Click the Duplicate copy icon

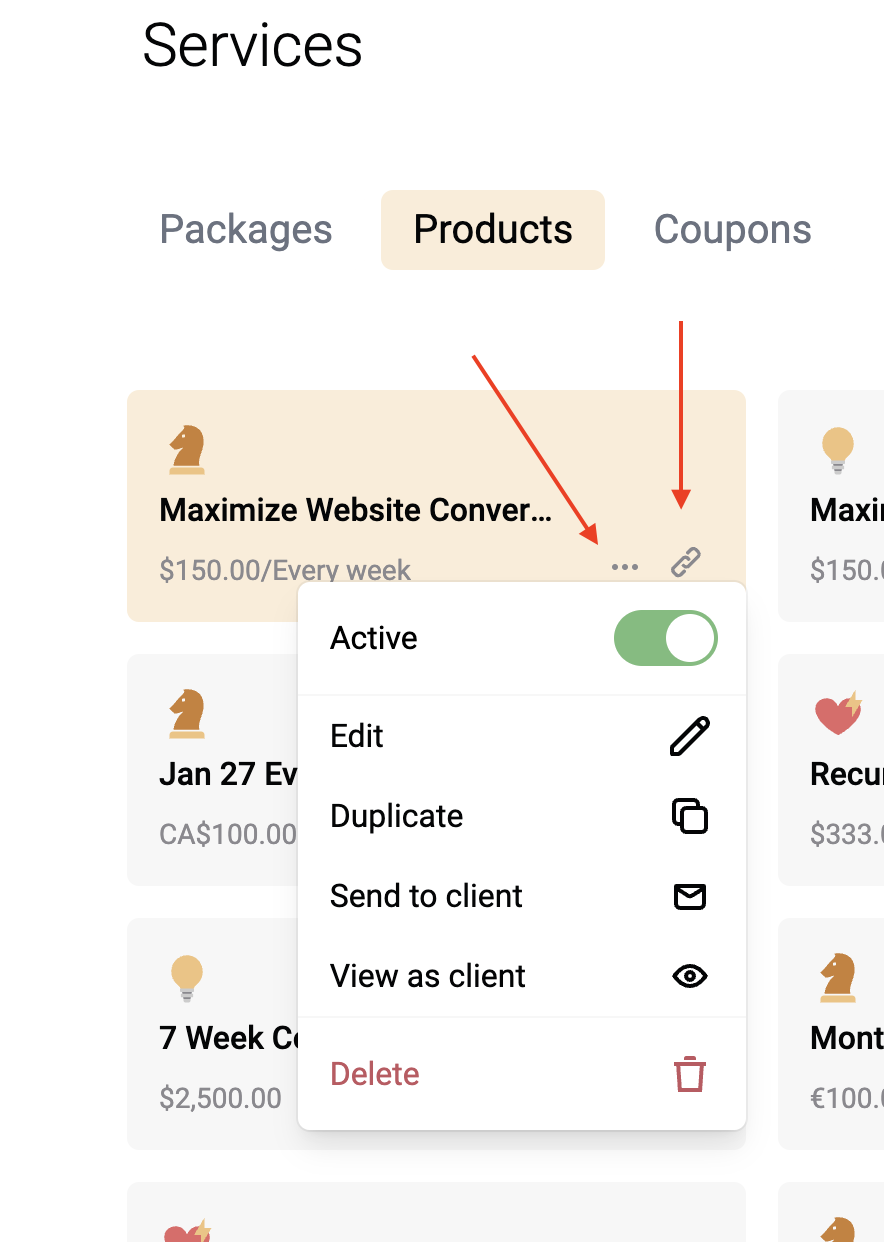(x=690, y=816)
